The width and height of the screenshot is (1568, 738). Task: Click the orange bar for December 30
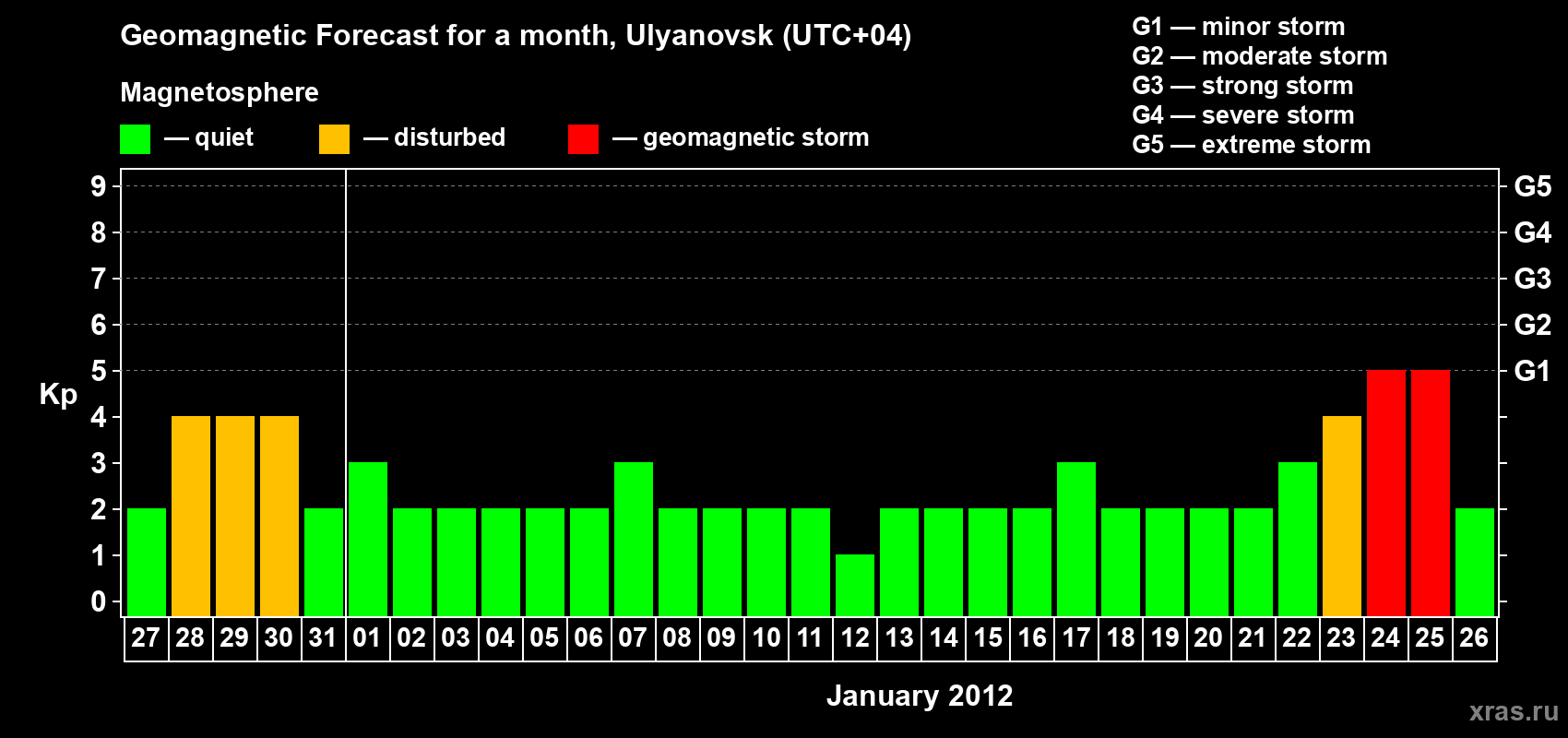[x=279, y=516]
